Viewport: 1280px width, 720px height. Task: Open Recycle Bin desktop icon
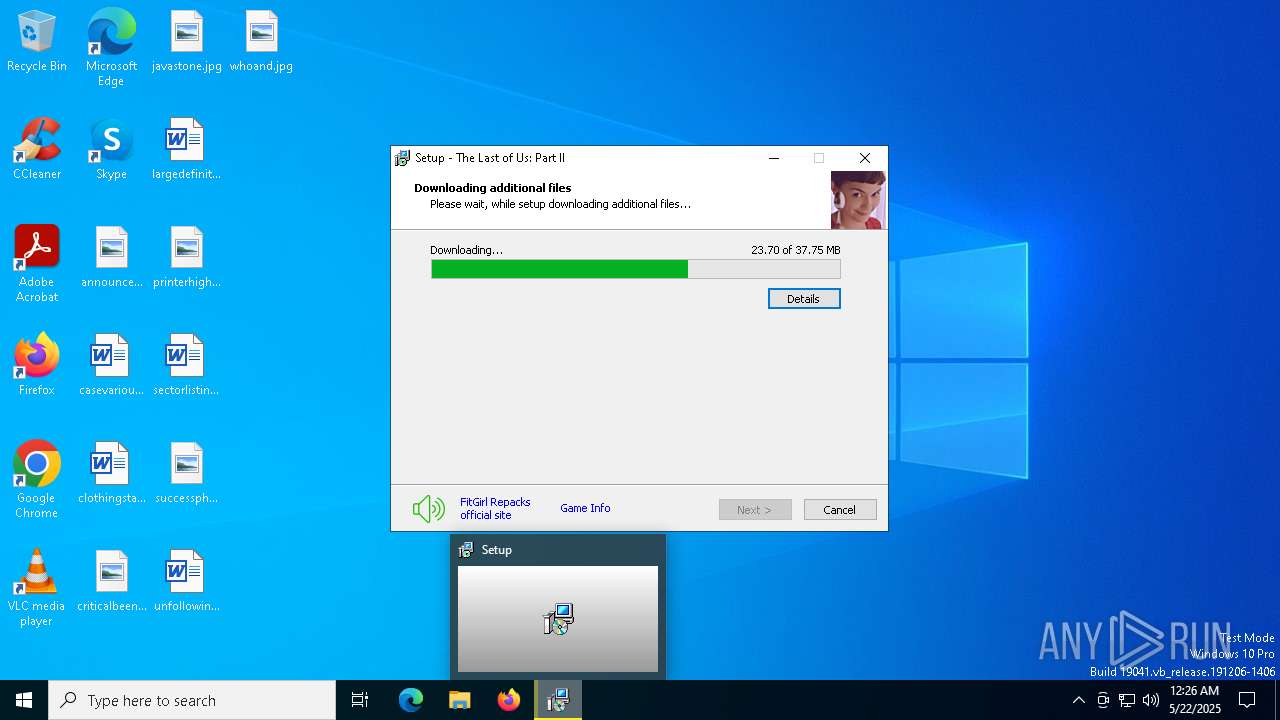[37, 42]
